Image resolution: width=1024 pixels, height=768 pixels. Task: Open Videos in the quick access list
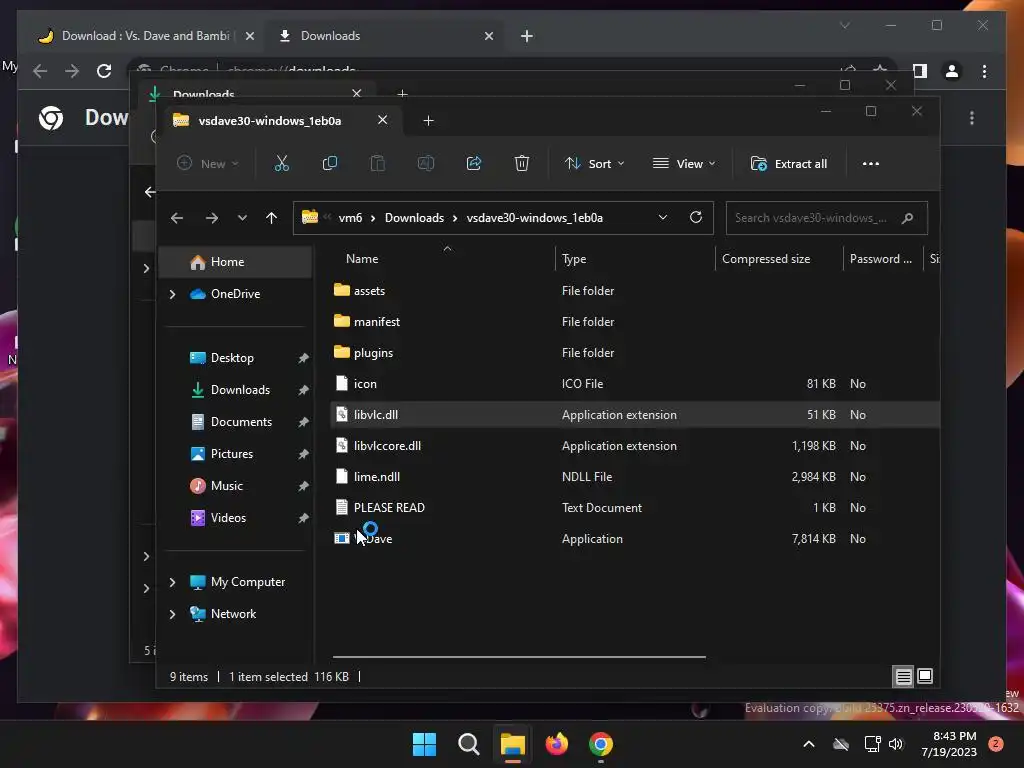click(228, 518)
